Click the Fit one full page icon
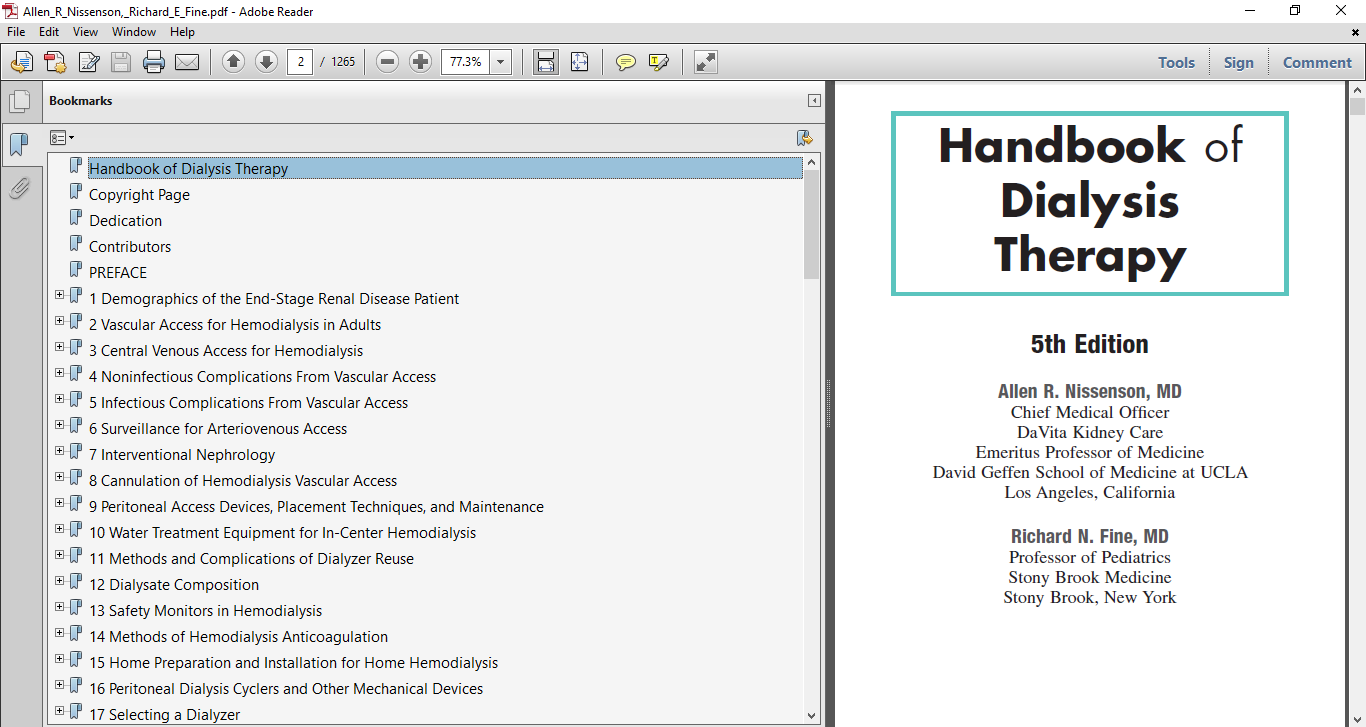The width and height of the screenshot is (1366, 727). (579, 62)
